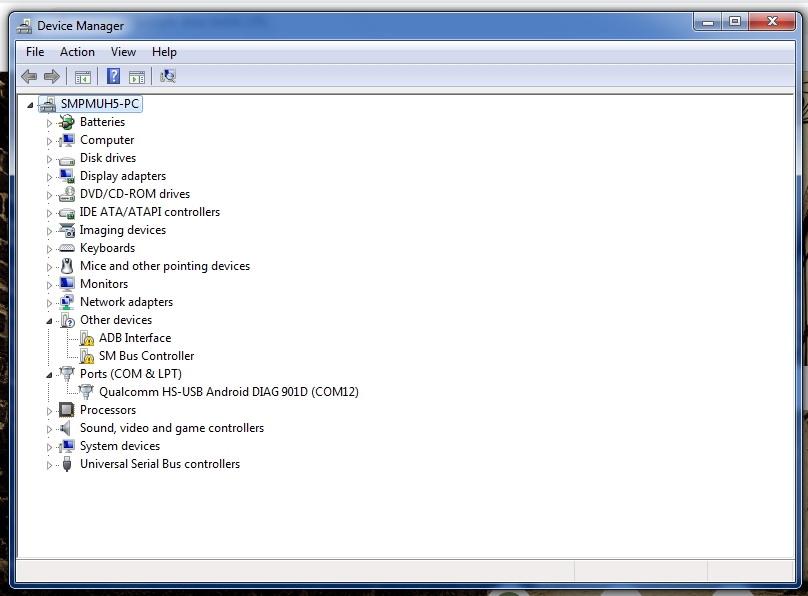Expand the Network adapters category
808x596 pixels.
click(51, 301)
